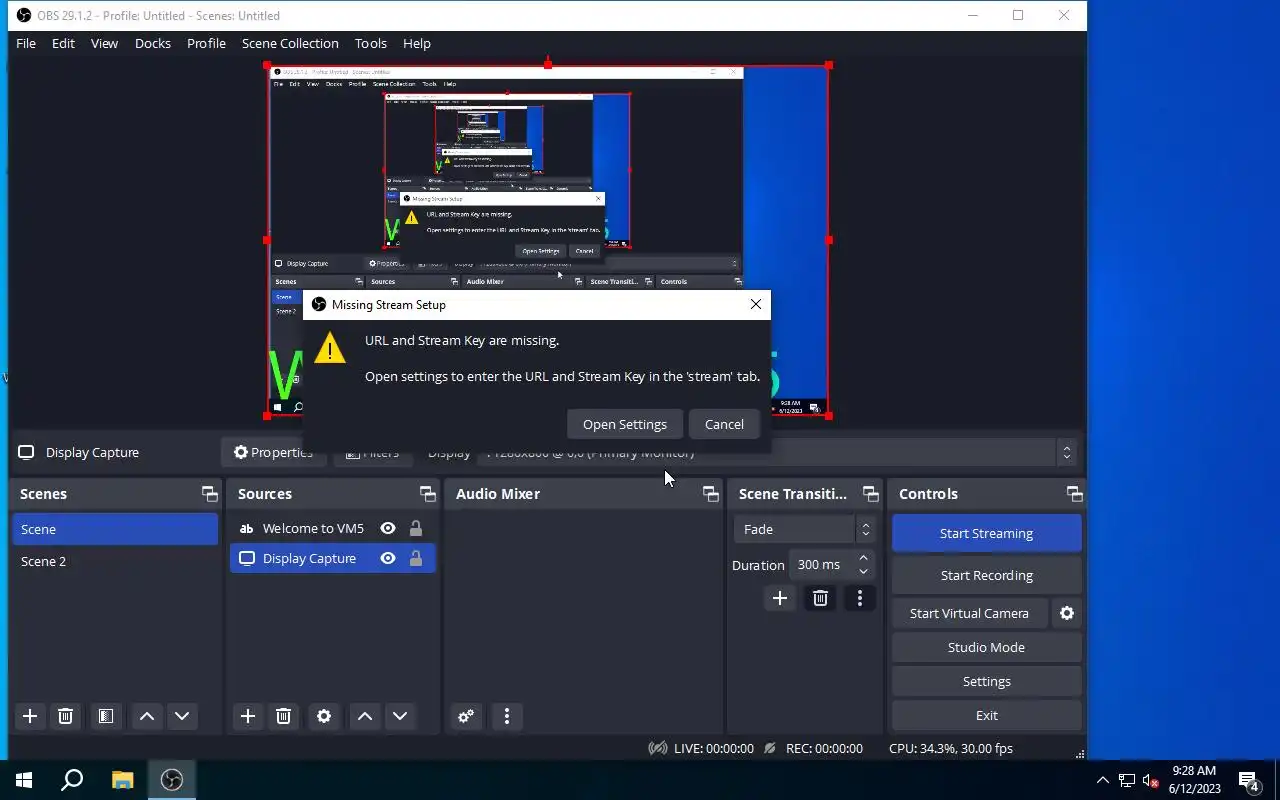The image size is (1280, 800).
Task: Click Start Virtual Camera button
Action: 969,613
